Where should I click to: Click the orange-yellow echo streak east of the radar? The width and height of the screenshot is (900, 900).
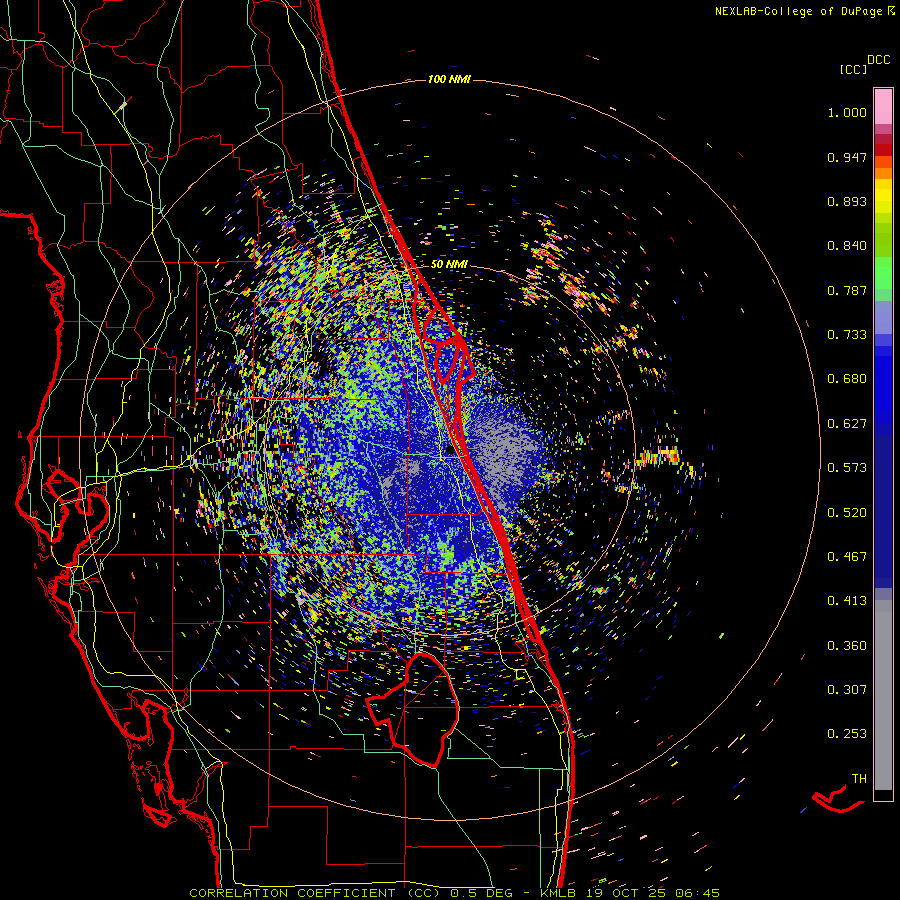(659, 457)
